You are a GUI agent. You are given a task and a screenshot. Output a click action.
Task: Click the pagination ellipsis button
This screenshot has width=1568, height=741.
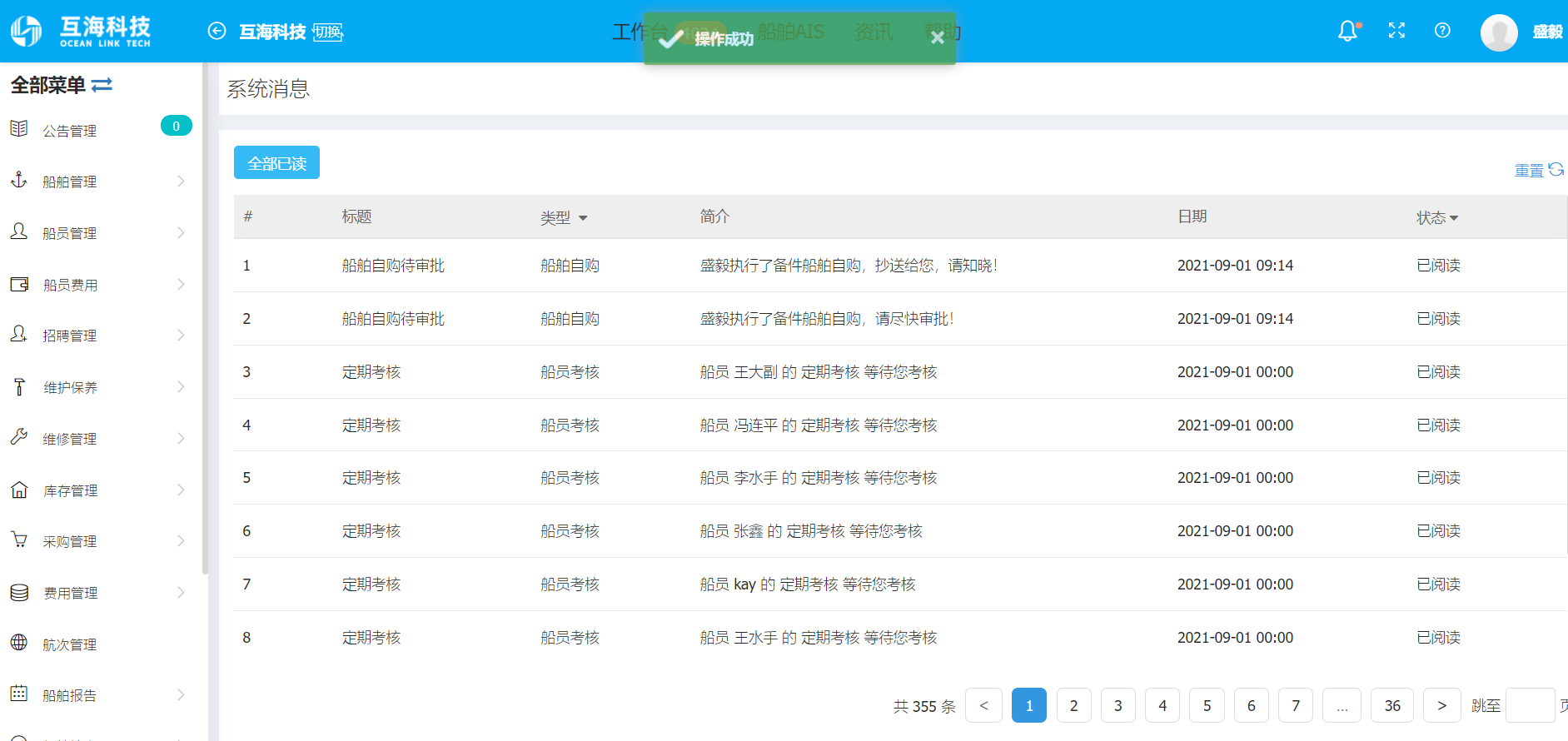[1342, 705]
